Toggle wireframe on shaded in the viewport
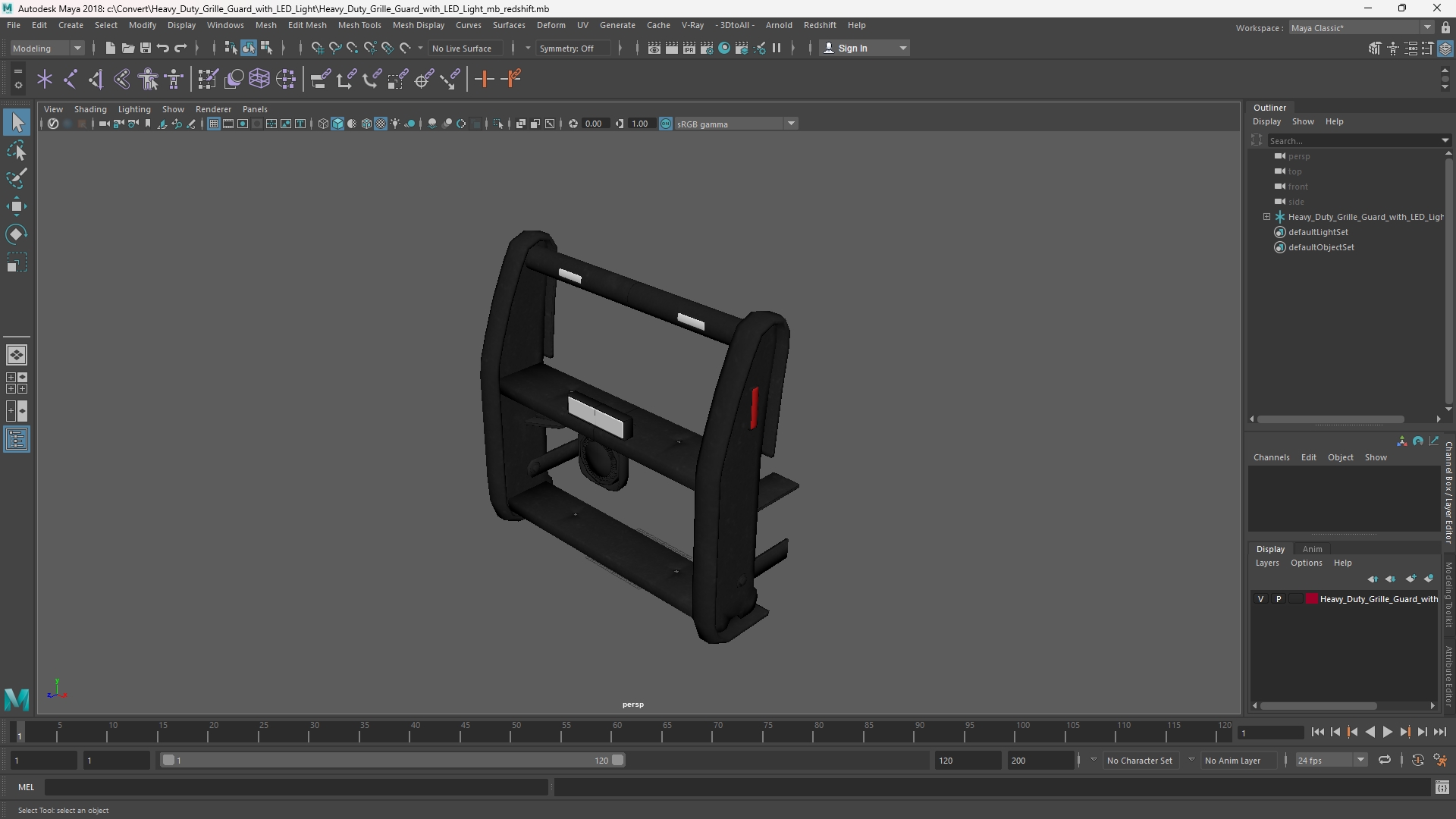Screen dimensions: 1456x819 coord(366,124)
